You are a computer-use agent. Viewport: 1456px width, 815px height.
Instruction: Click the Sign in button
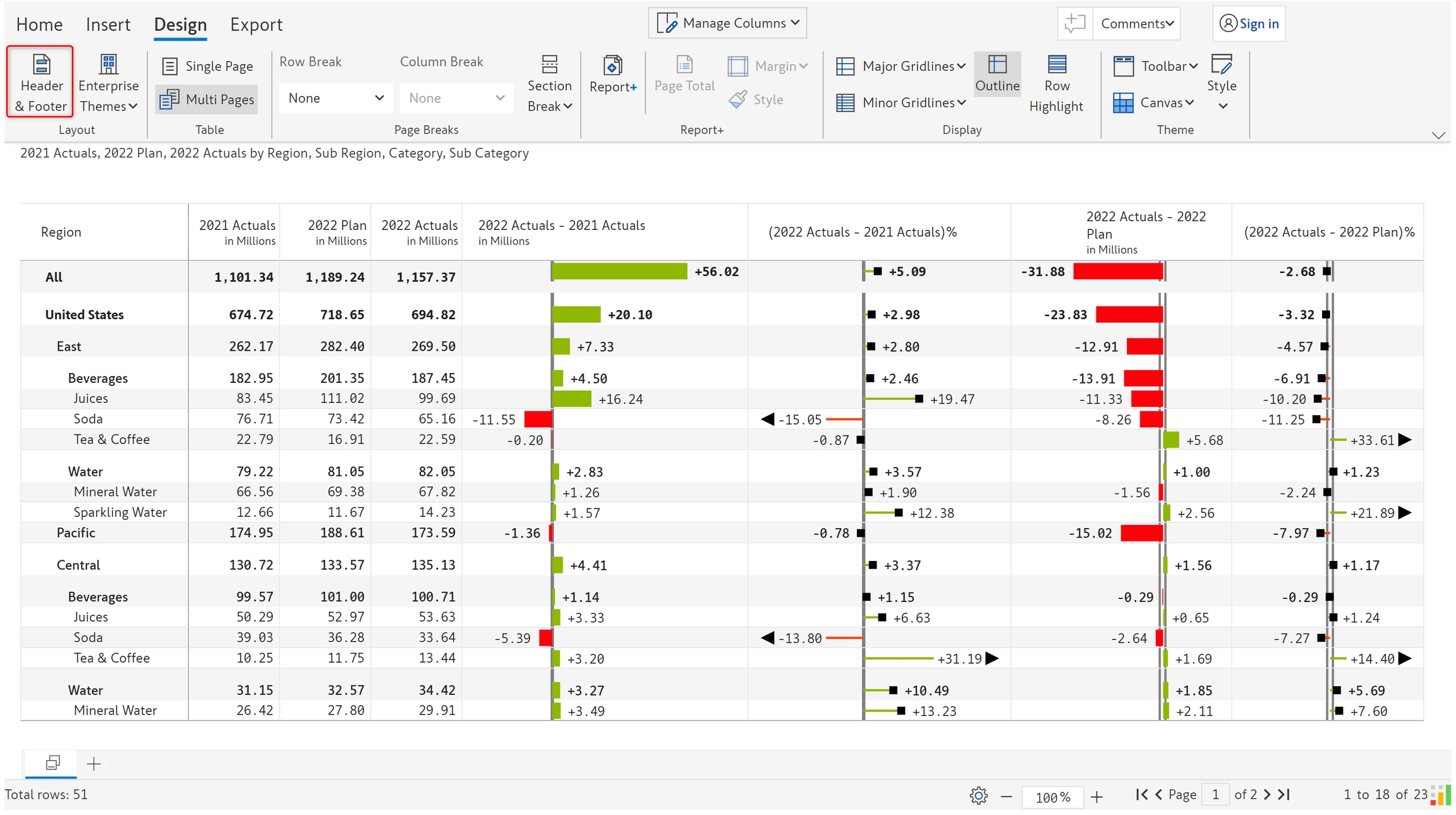click(x=1249, y=24)
